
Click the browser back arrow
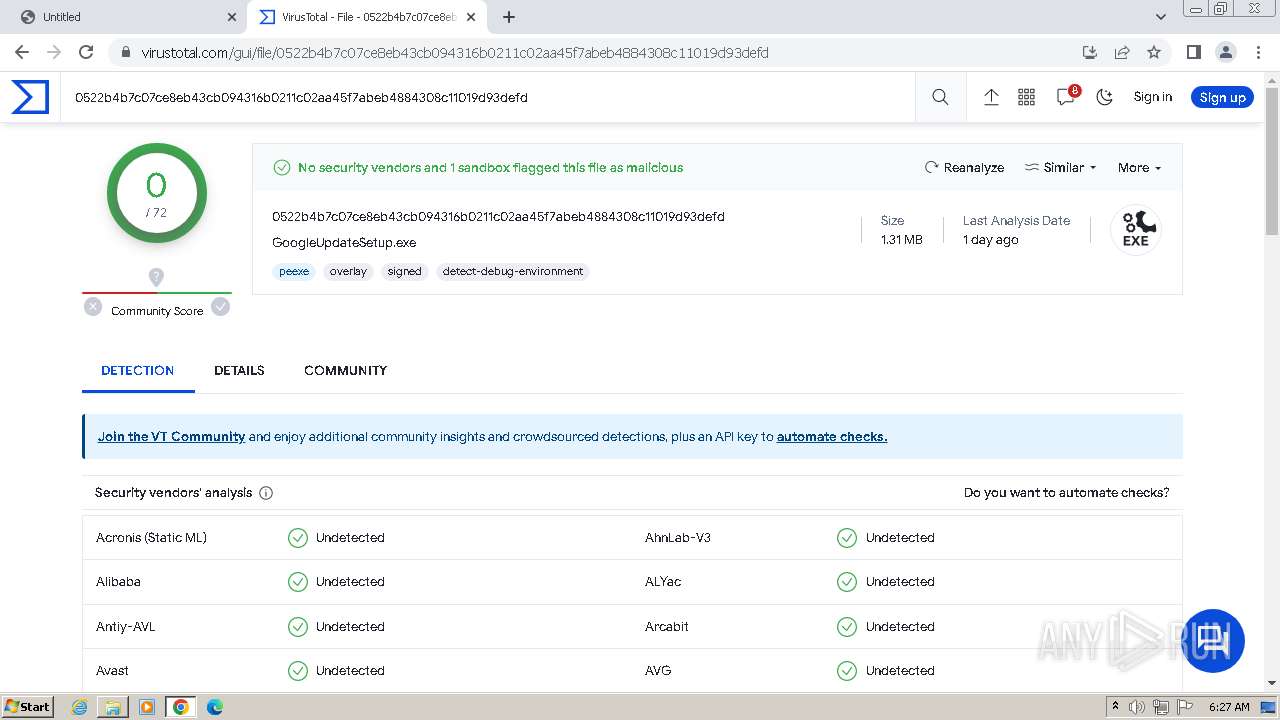tap(22, 52)
